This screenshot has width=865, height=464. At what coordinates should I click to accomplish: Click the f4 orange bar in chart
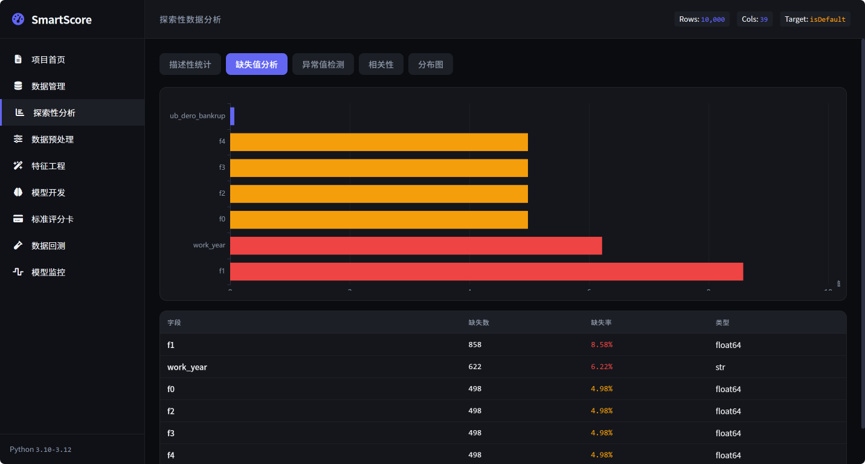point(379,142)
